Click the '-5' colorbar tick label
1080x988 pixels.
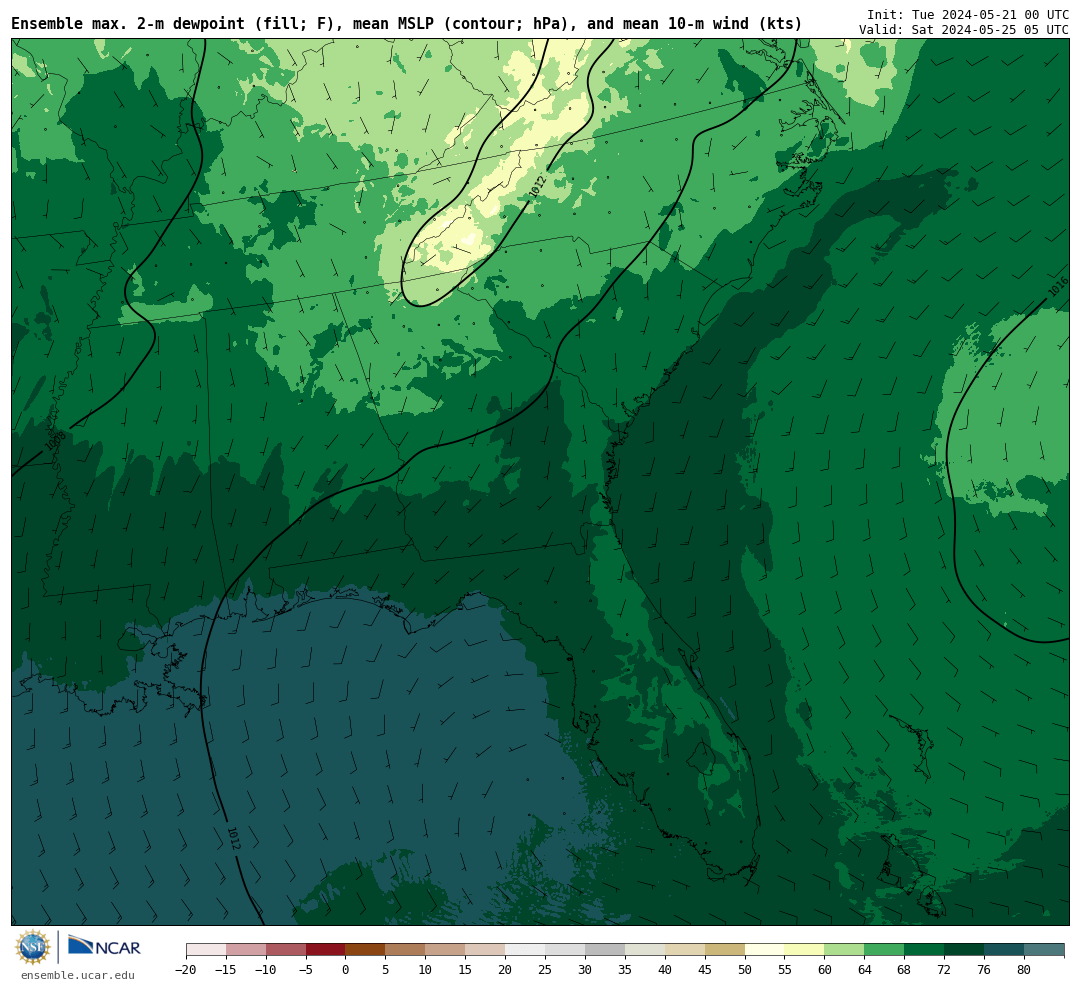pos(306,970)
